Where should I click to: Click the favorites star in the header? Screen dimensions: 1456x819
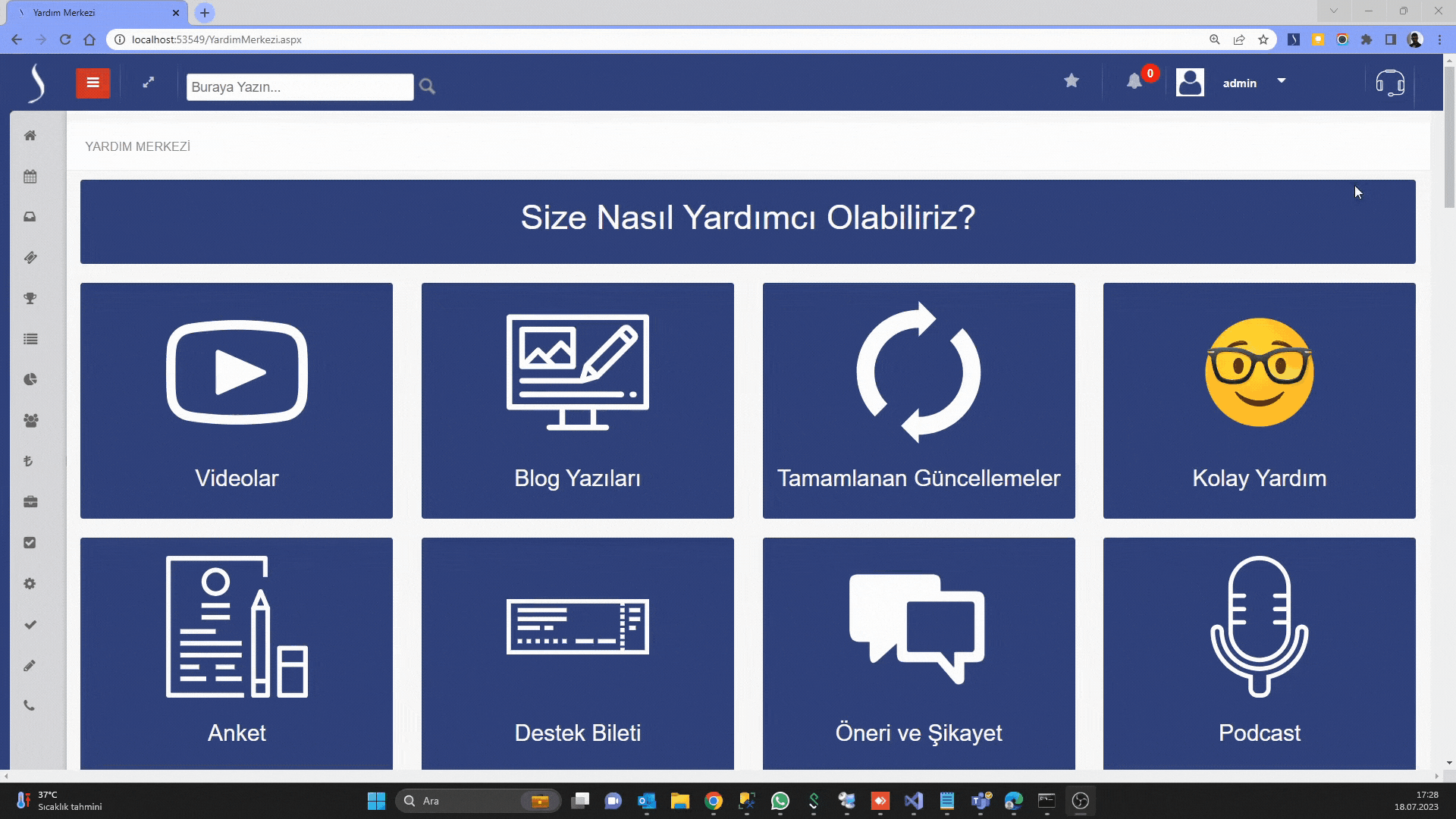click(1071, 80)
